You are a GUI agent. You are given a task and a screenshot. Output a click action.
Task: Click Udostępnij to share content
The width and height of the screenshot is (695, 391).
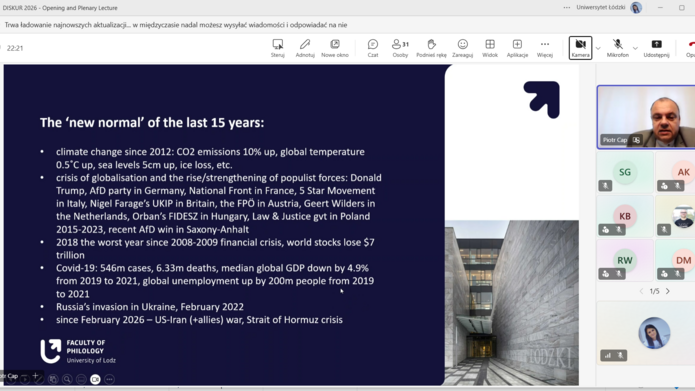[656, 48]
